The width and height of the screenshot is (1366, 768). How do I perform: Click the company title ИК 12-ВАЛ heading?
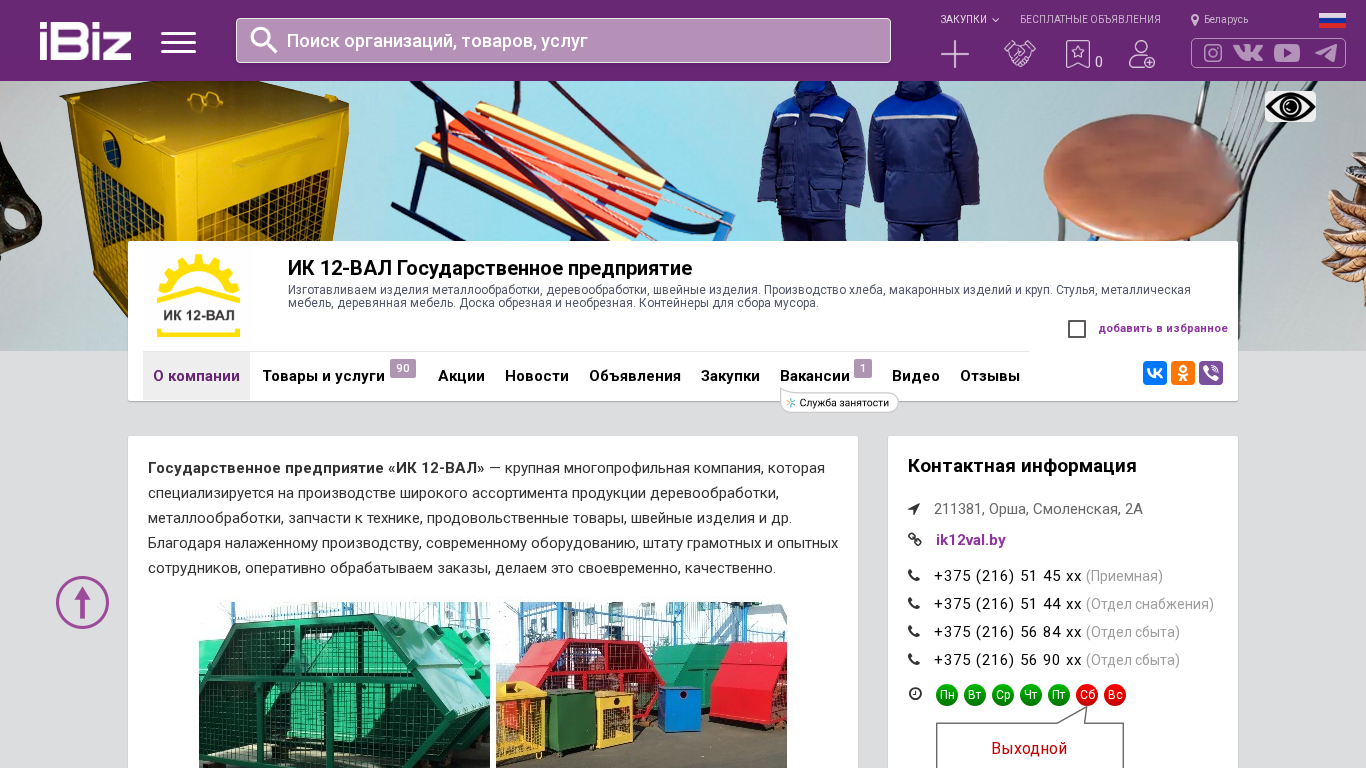pyautogui.click(x=490, y=268)
